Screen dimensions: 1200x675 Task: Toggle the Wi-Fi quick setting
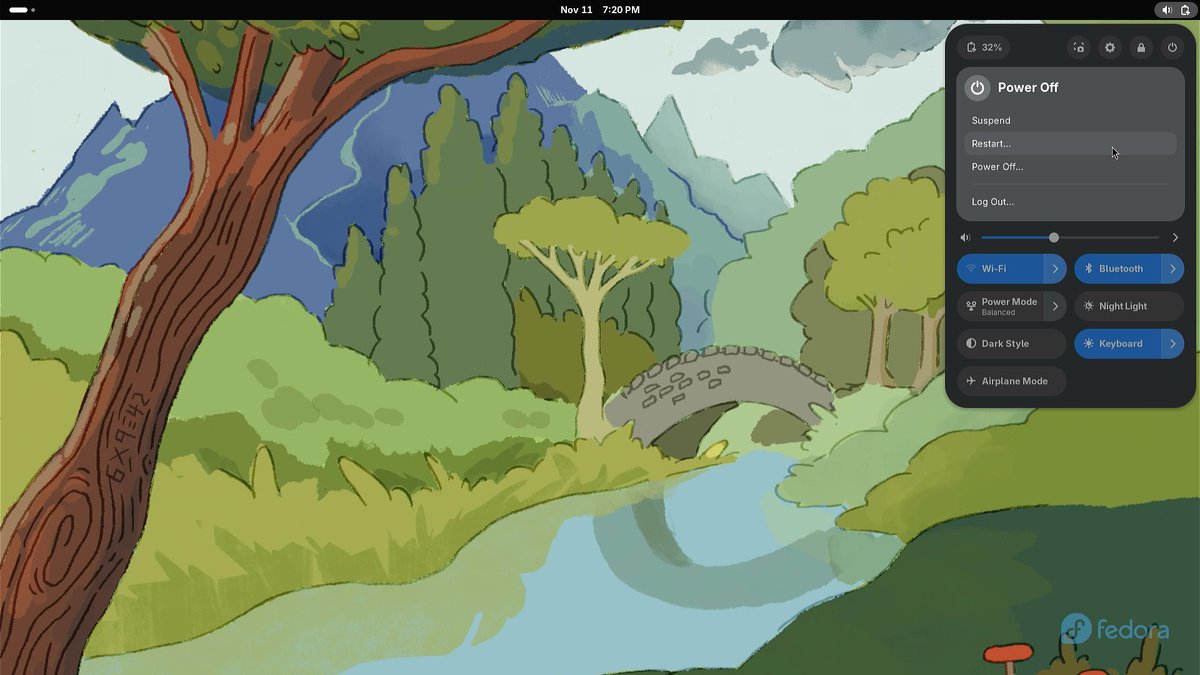[1000, 269]
